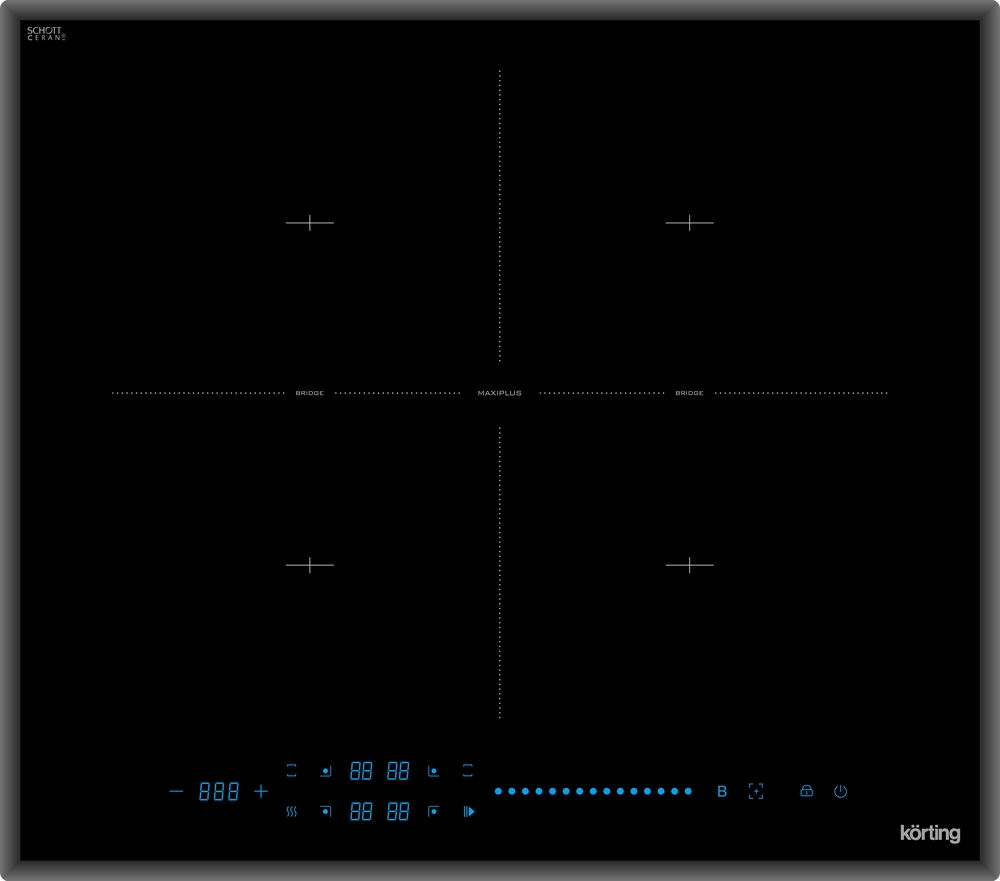Tap the Boost 'B' button
Image resolution: width=1000 pixels, height=881 pixels.
click(722, 791)
